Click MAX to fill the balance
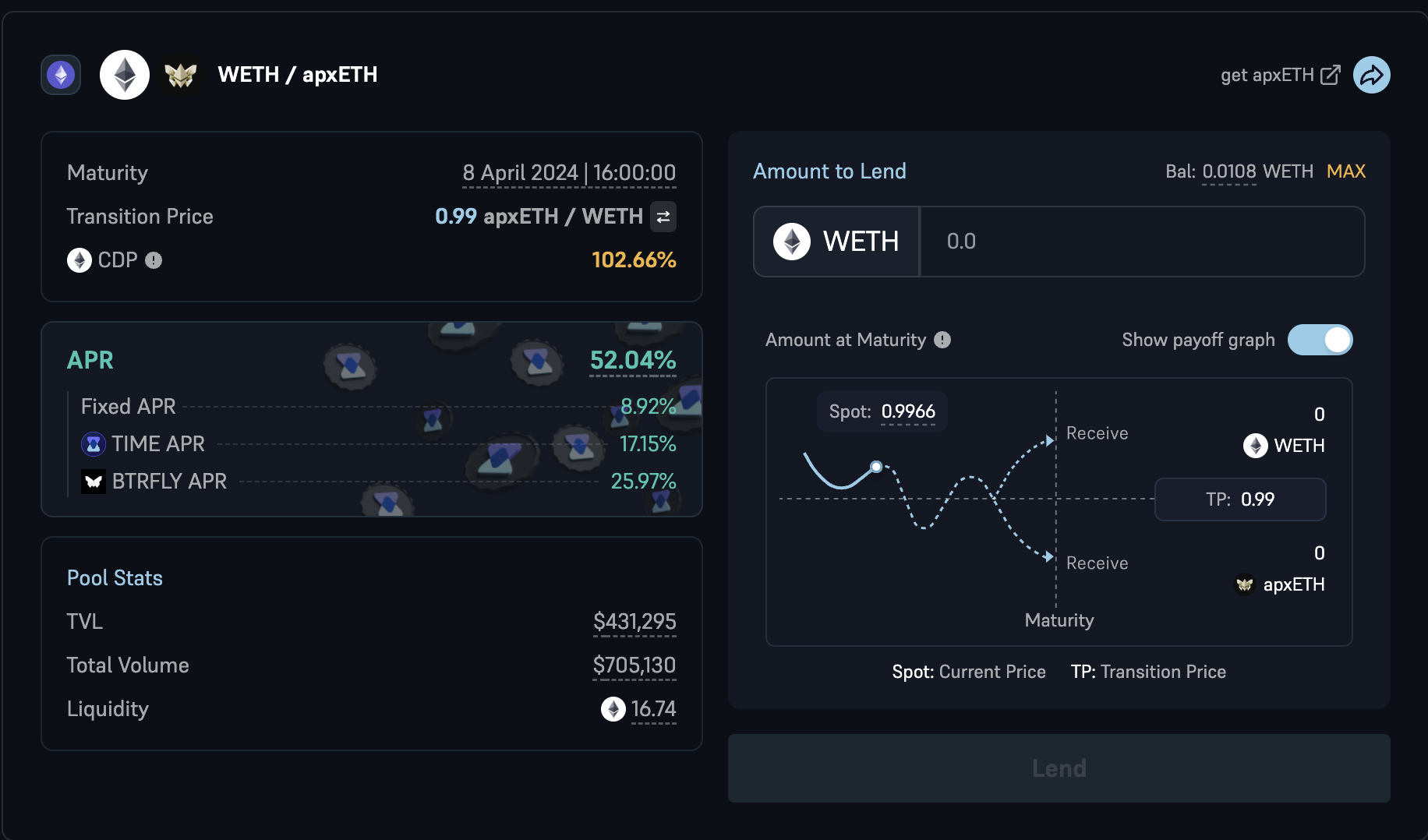The image size is (1428, 840). (x=1346, y=171)
